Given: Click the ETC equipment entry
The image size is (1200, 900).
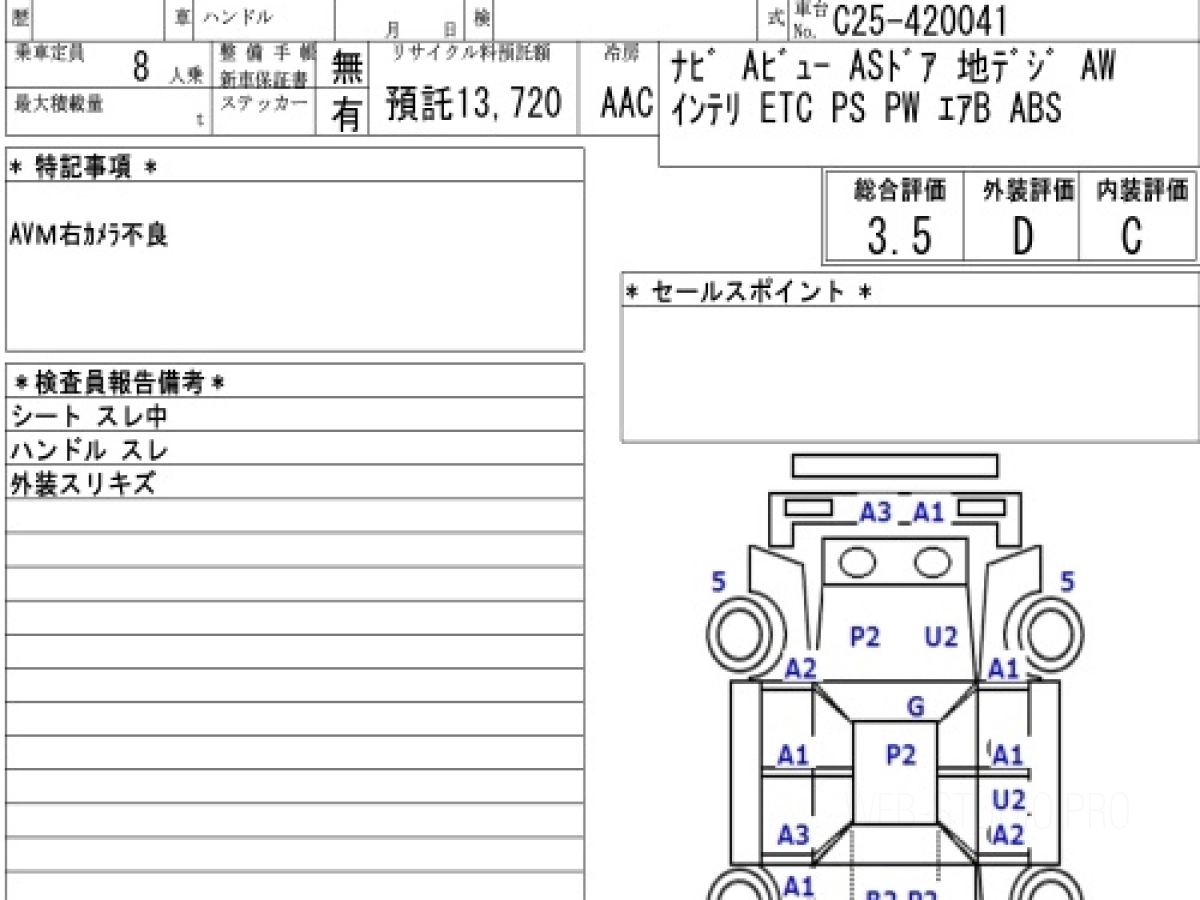Looking at the screenshot, I should tap(787, 108).
